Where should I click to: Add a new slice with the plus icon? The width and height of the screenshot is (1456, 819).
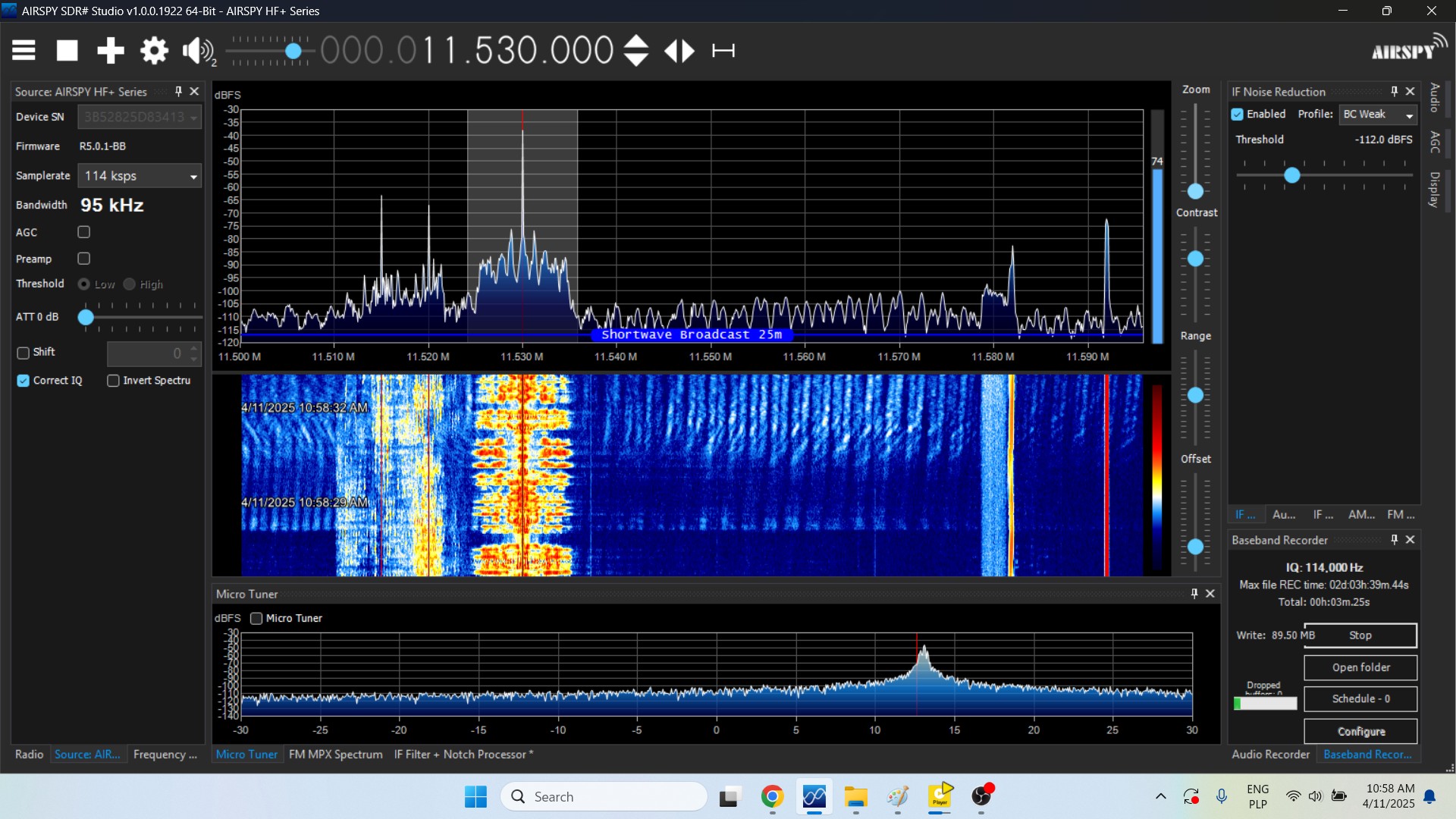tap(111, 51)
